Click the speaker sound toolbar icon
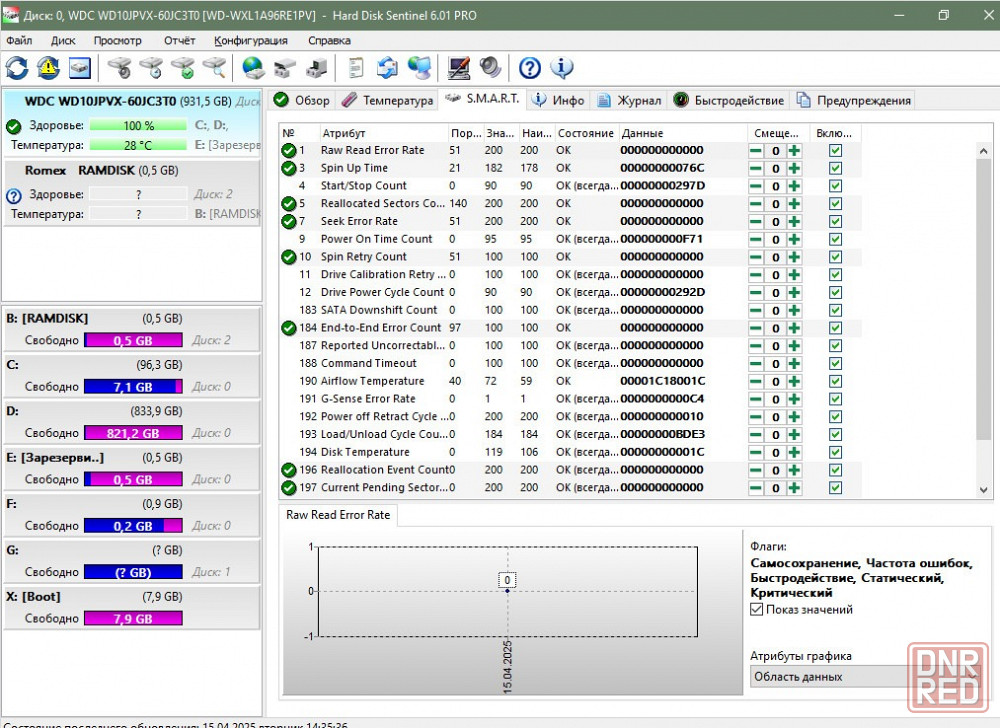 [490, 68]
